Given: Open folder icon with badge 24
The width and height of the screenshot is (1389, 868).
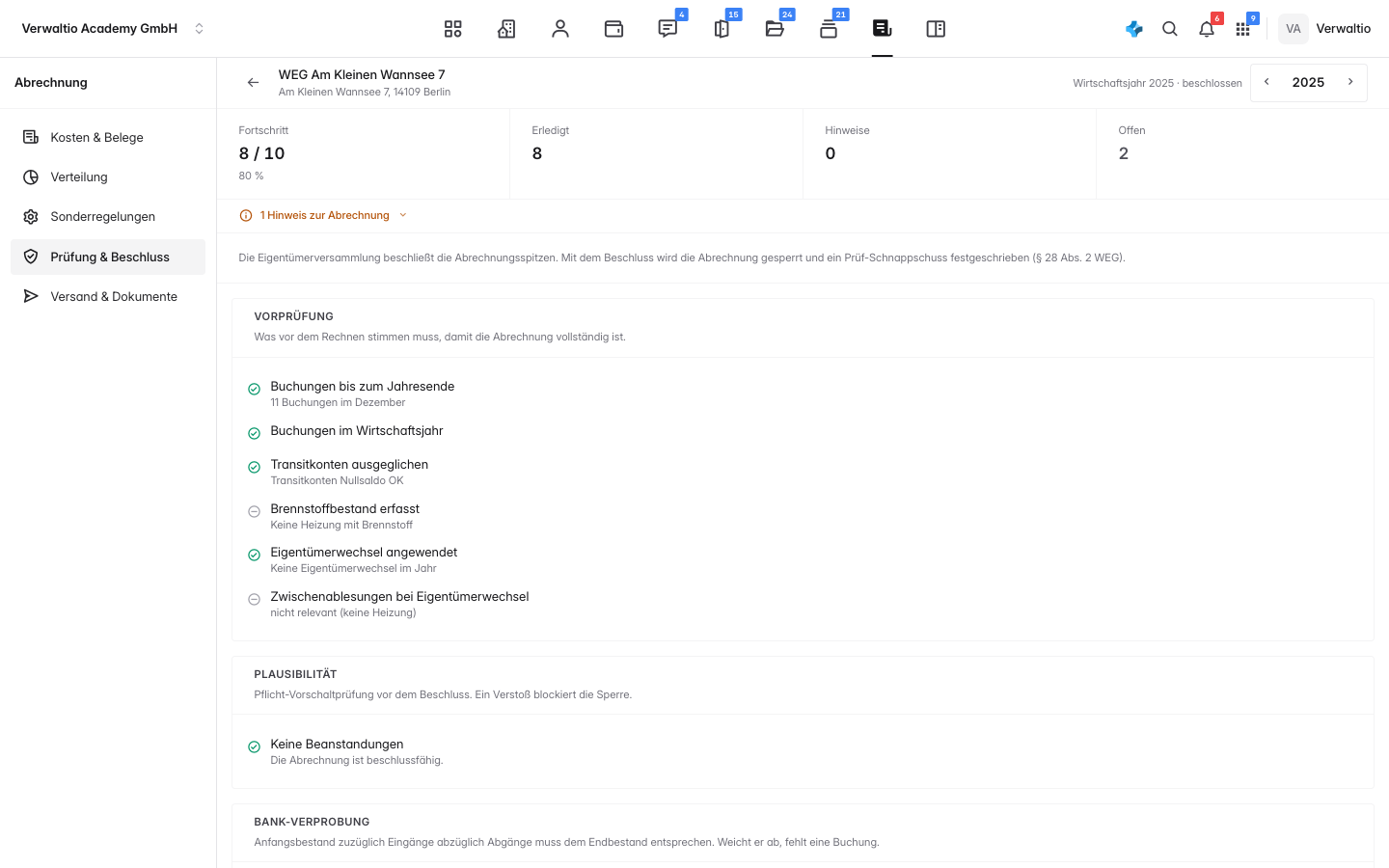Looking at the screenshot, I should point(775,29).
